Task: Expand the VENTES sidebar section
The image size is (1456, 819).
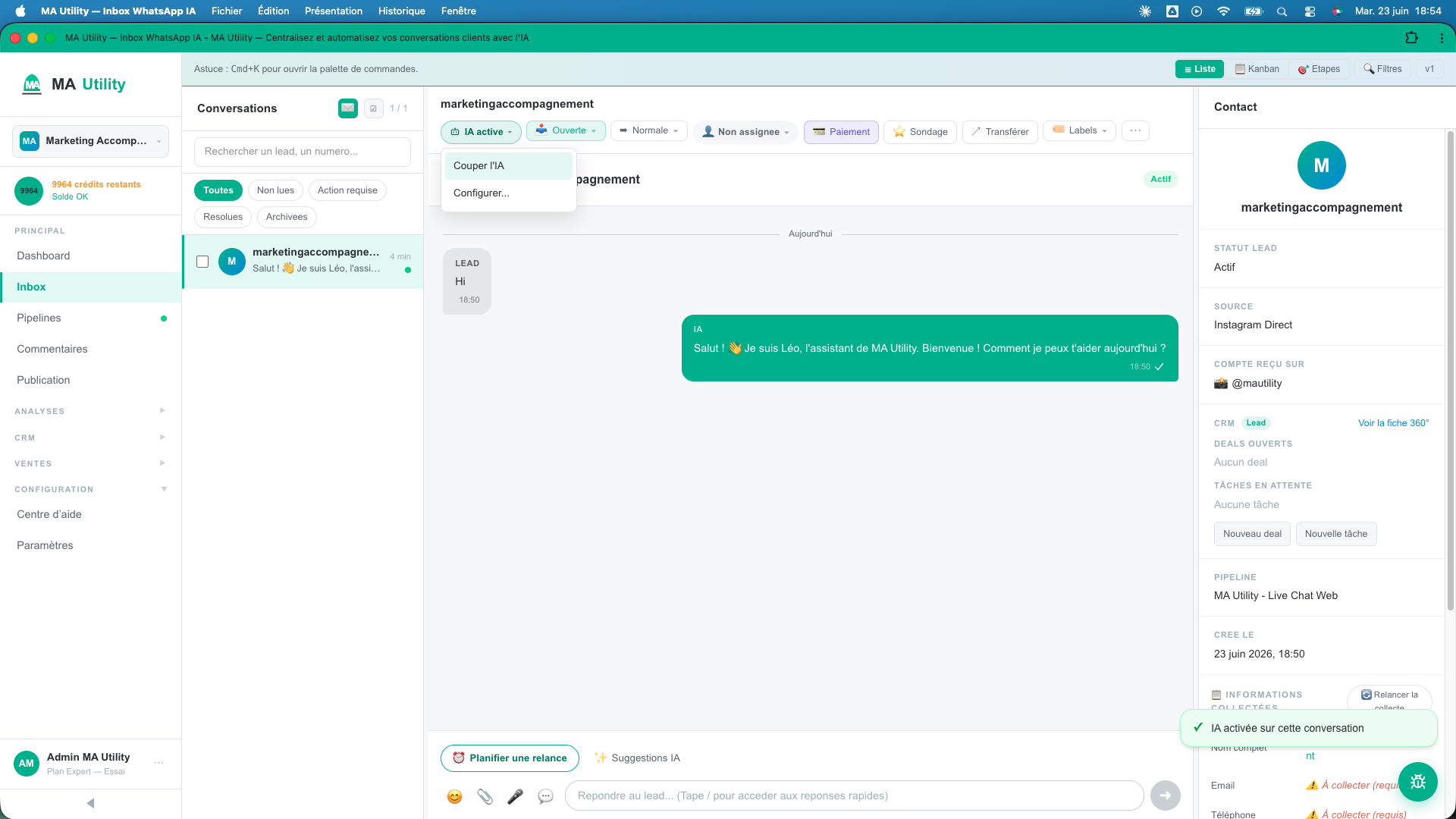Action: 90,463
